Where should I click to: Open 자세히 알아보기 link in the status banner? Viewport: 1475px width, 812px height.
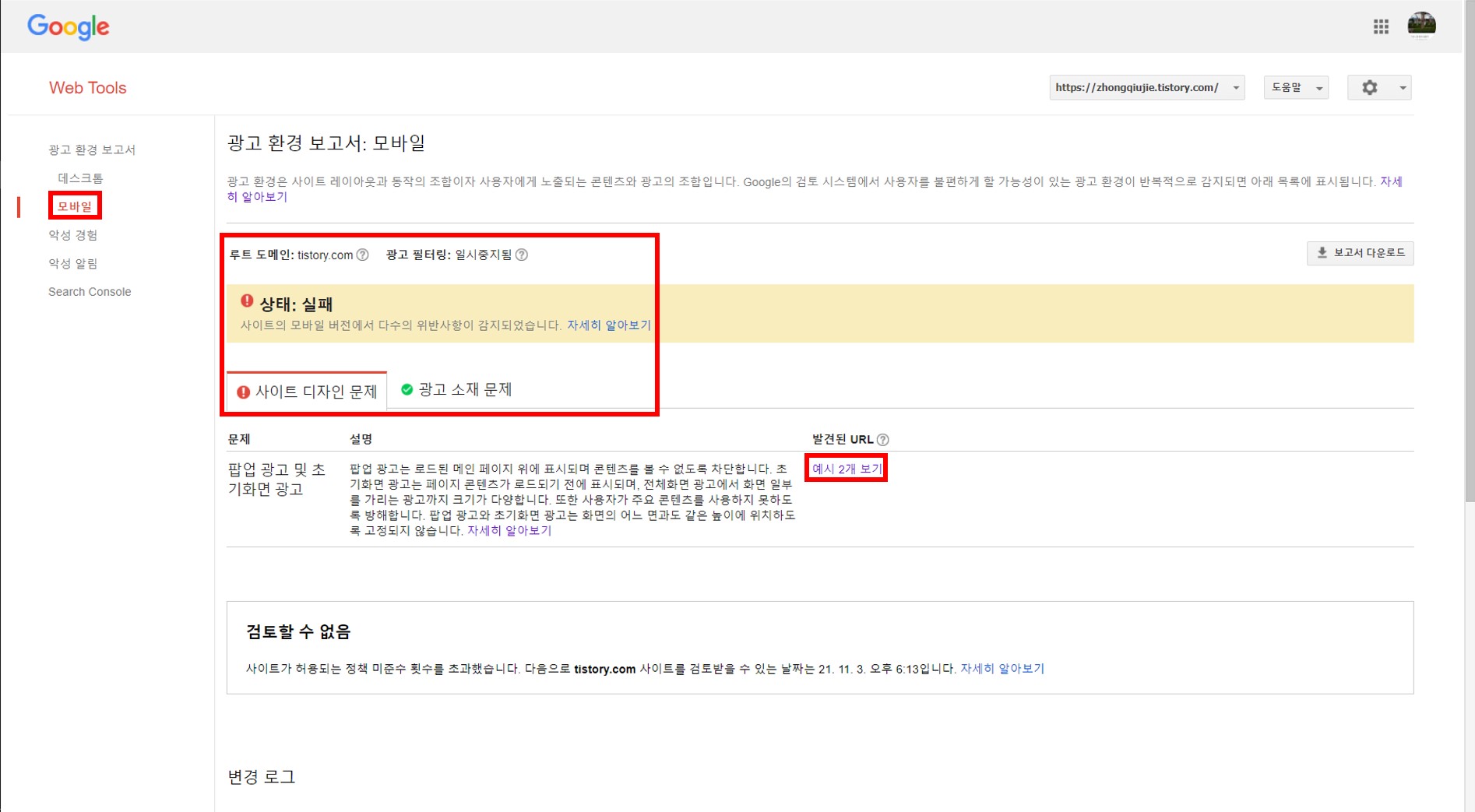click(x=609, y=325)
